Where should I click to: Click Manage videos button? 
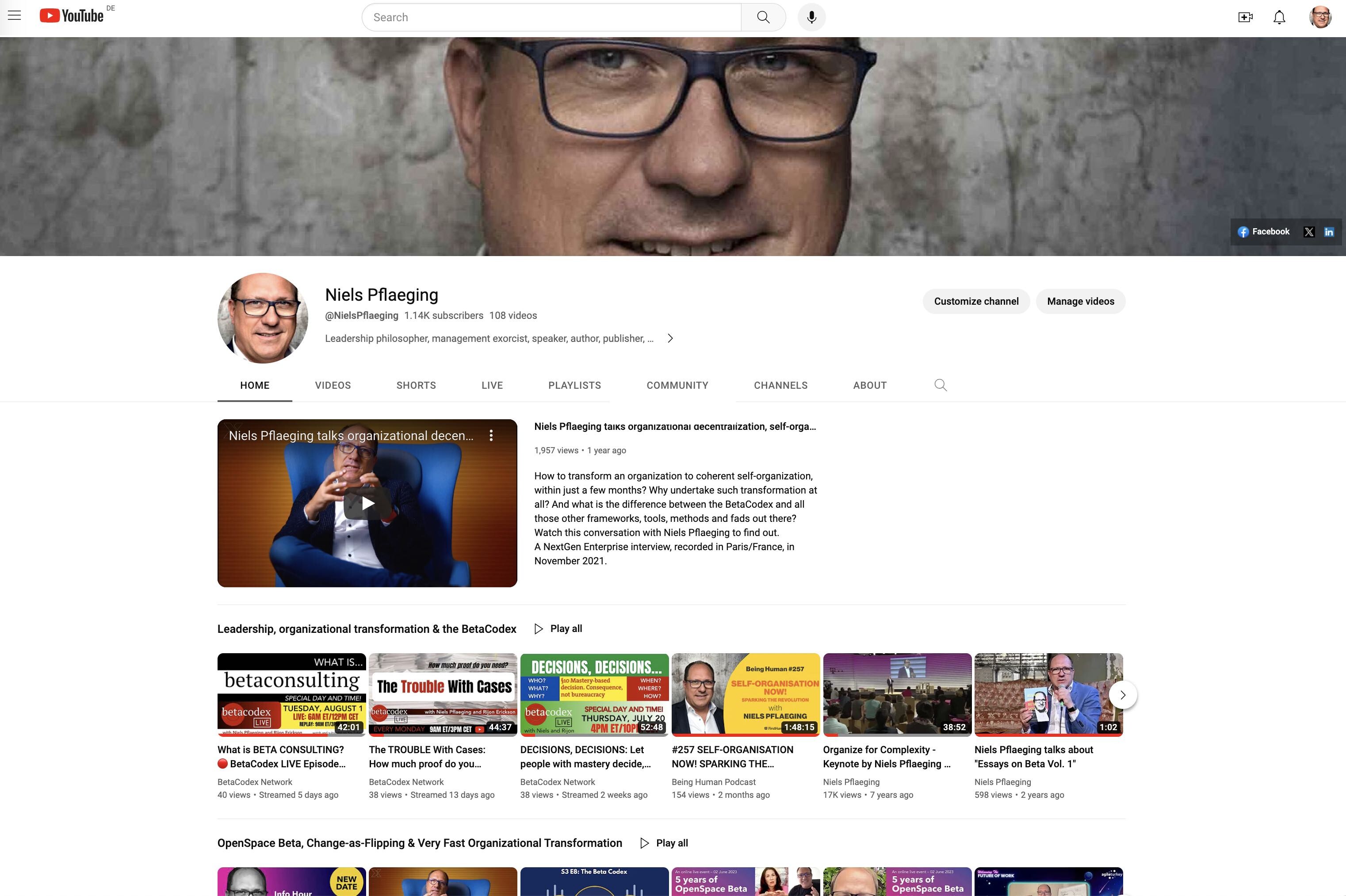[1080, 301]
